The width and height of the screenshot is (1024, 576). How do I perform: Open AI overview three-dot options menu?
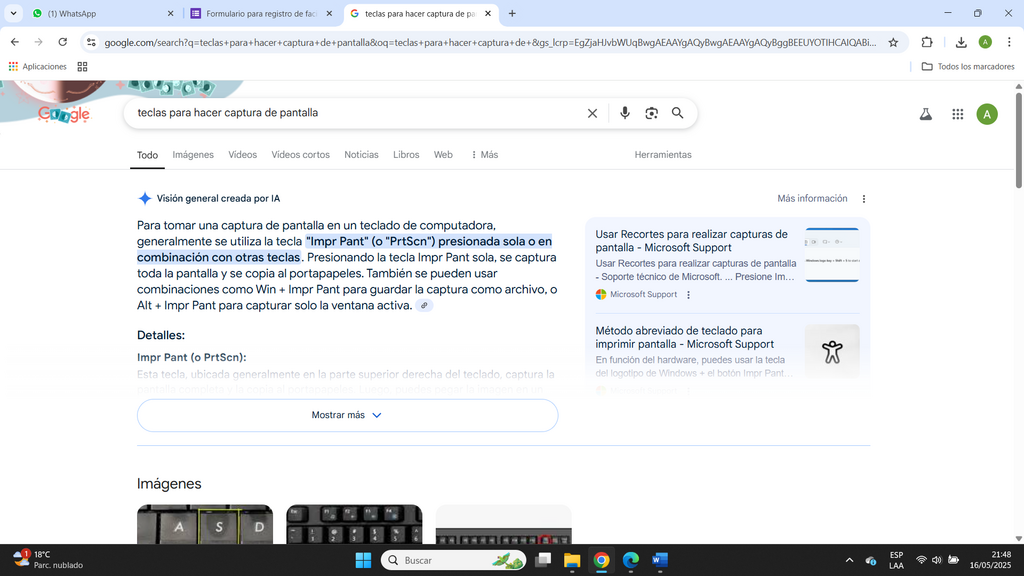click(x=863, y=199)
